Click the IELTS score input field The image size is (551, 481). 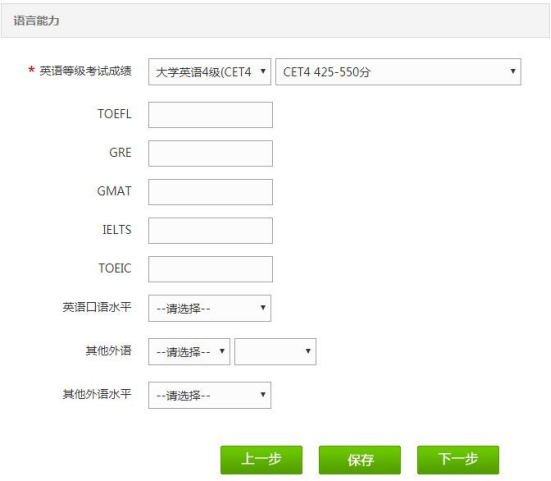click(x=210, y=230)
